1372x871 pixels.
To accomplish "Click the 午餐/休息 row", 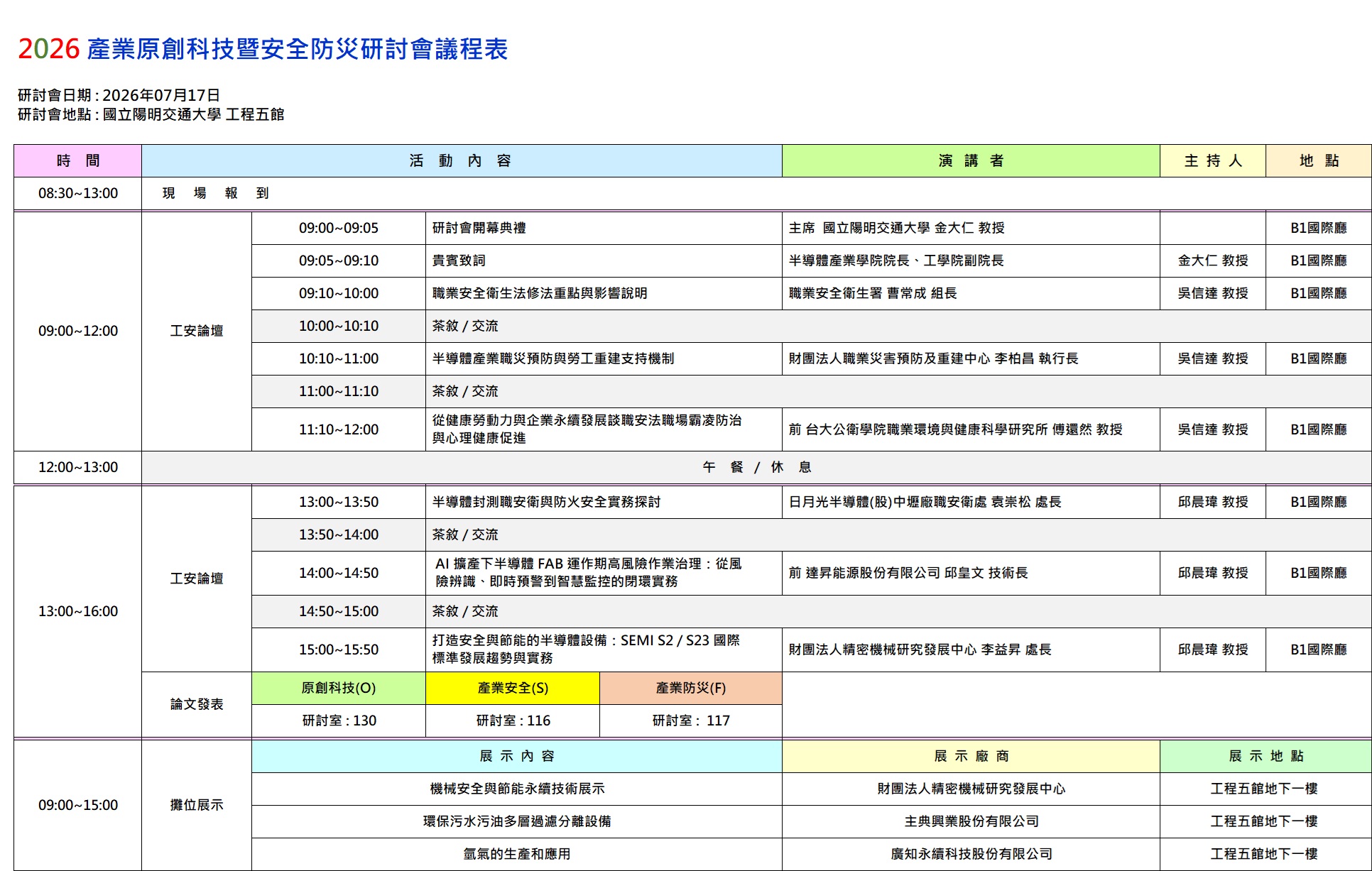I will tap(756, 467).
